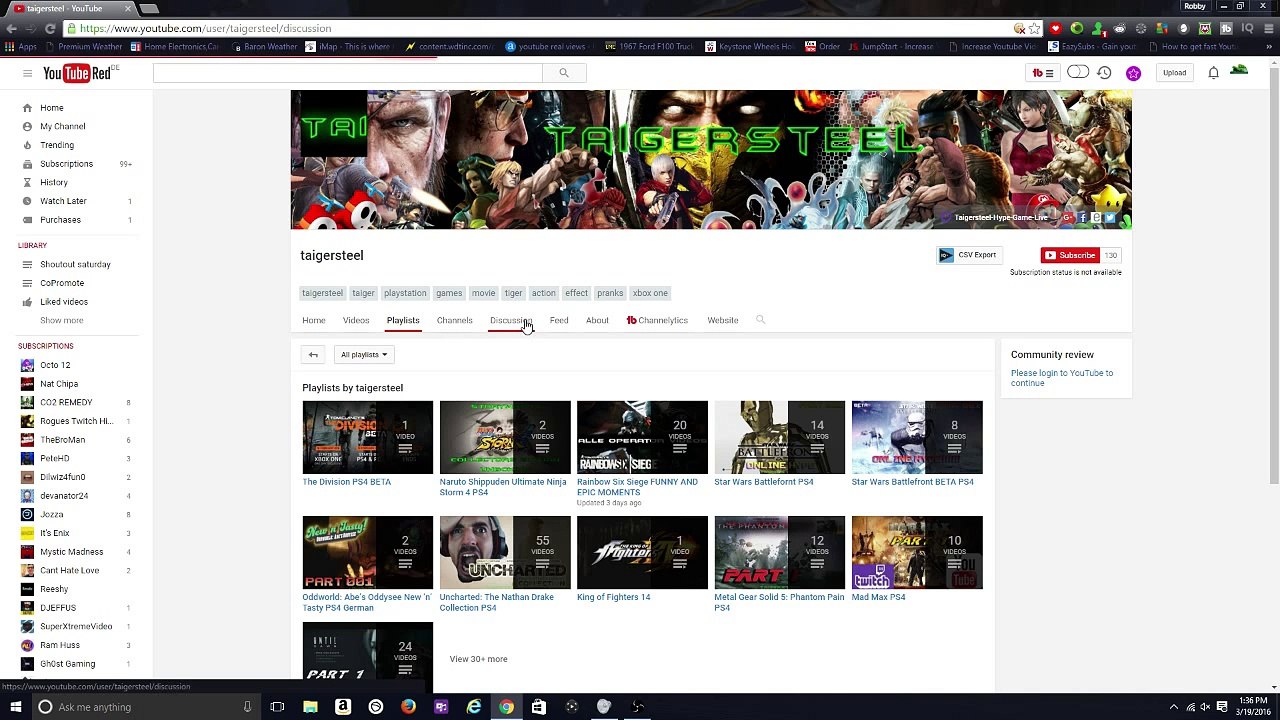Click the Cortana Ask me anything box
The height and width of the screenshot is (720, 1280).
(145, 707)
